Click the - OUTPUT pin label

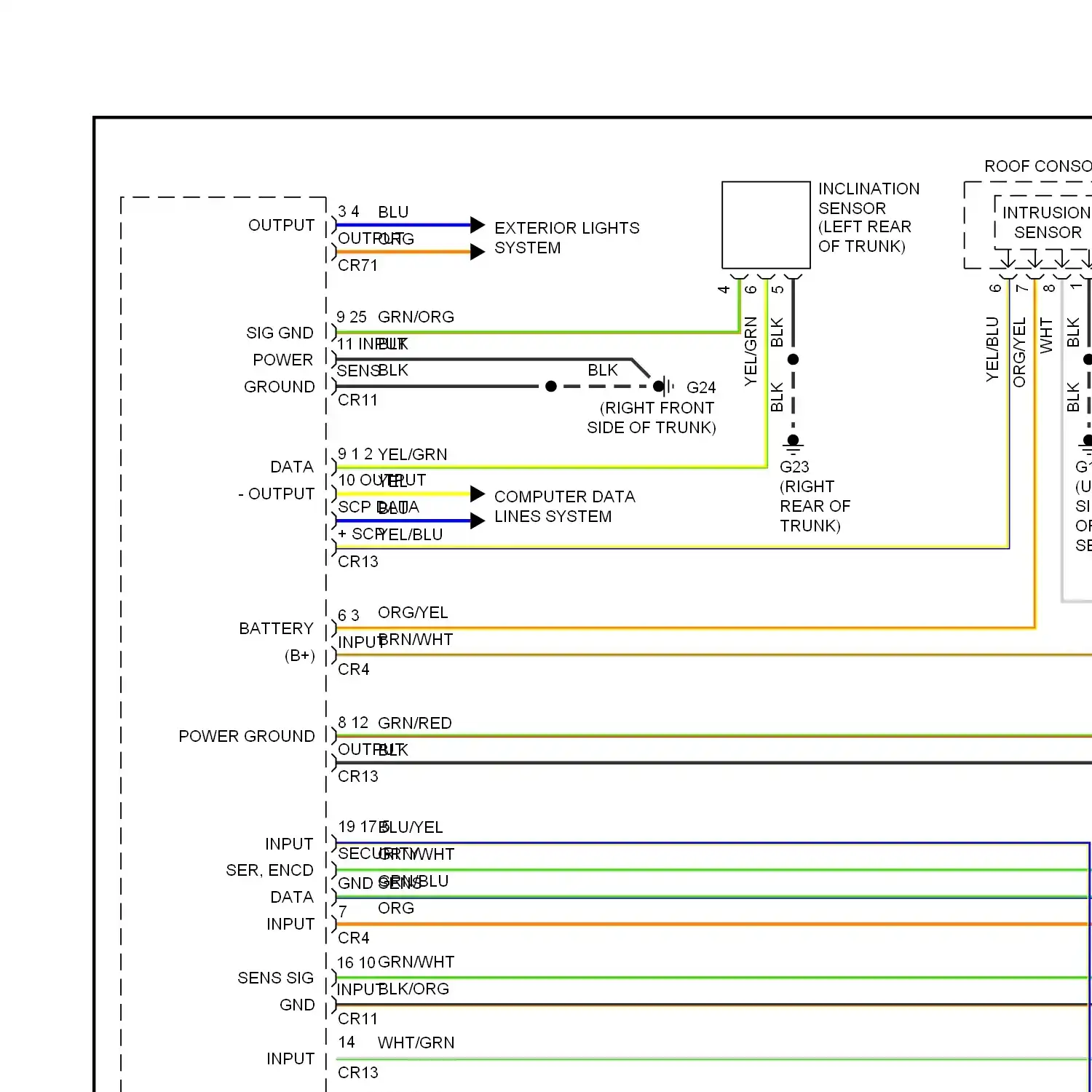click(276, 494)
